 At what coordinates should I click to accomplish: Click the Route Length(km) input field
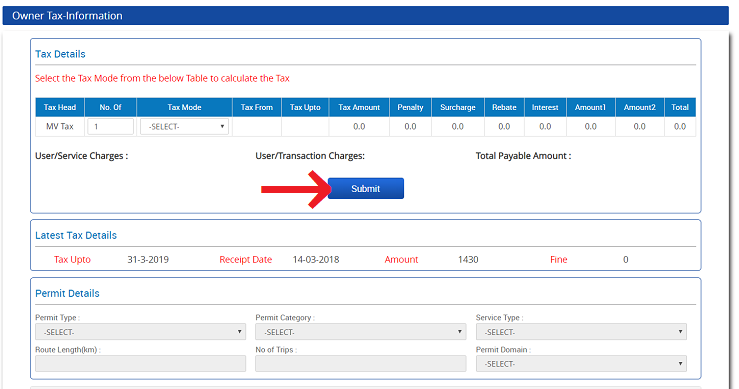click(x=140, y=364)
